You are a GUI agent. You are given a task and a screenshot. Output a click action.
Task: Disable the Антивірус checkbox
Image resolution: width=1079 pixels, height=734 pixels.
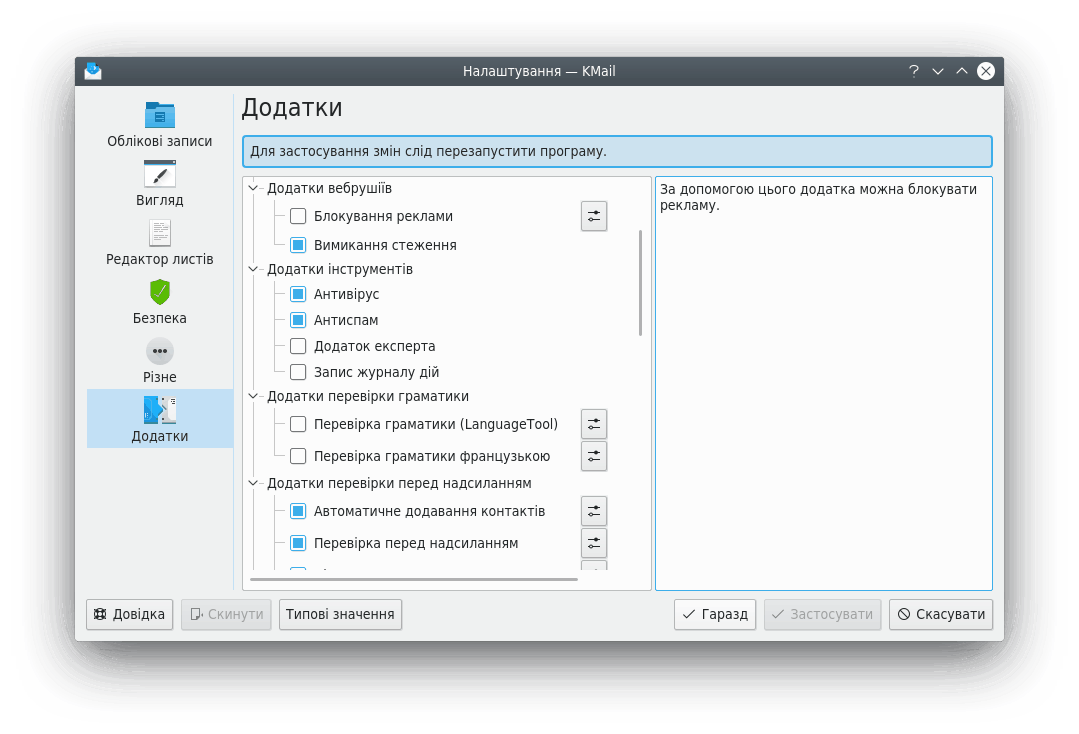298,294
